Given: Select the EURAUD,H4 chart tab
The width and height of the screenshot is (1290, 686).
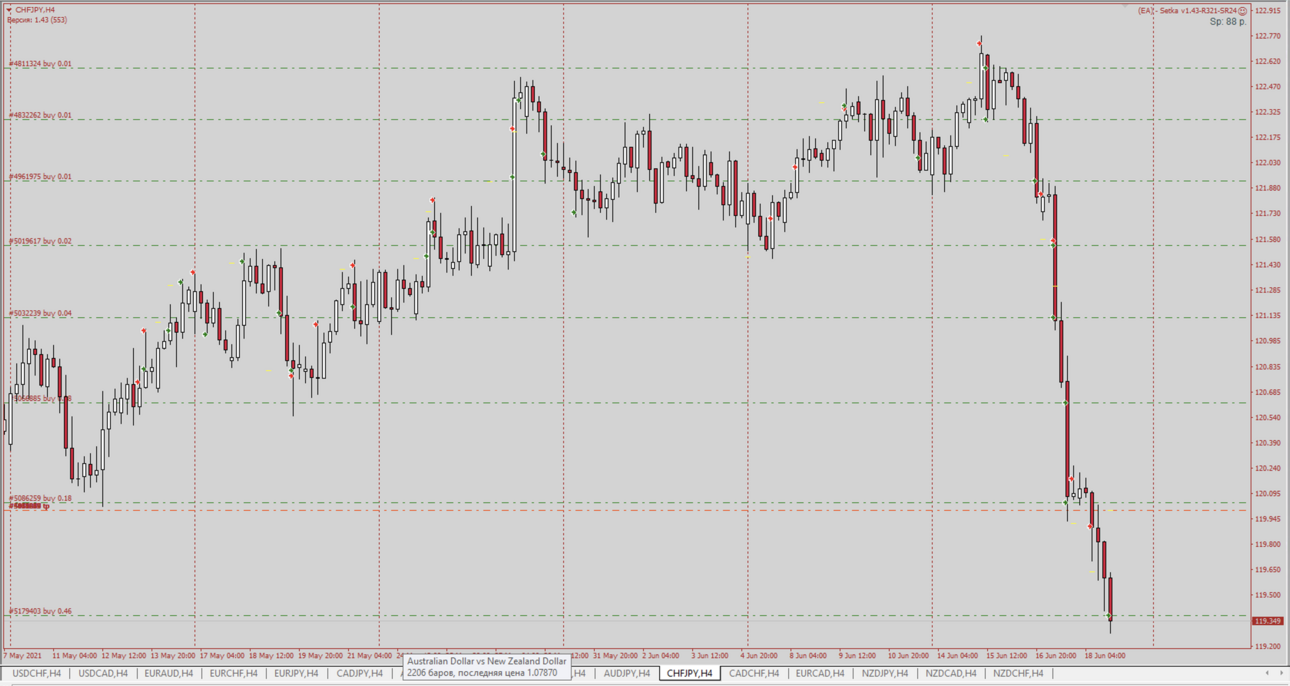Looking at the screenshot, I should point(169,674).
